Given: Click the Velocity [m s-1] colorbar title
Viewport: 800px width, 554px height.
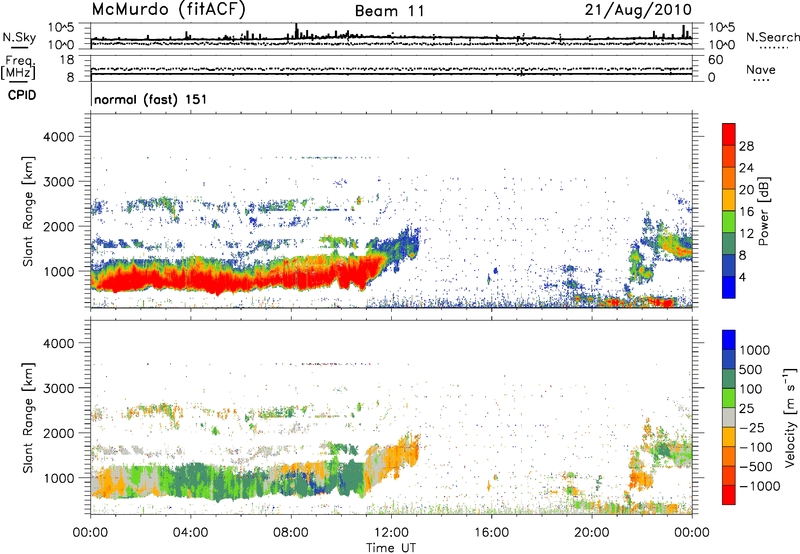Looking at the screenshot, I should (x=790, y=417).
